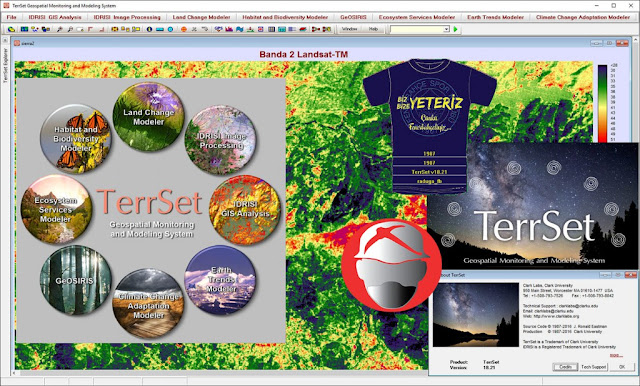Viewport: 640px width, 386px height.
Task: Click the green run arrow beside combo box
Action: (x=456, y=29)
